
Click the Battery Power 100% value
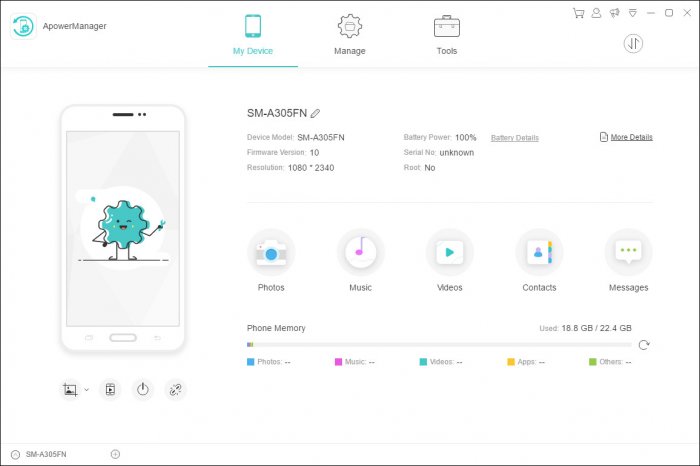[466, 137]
